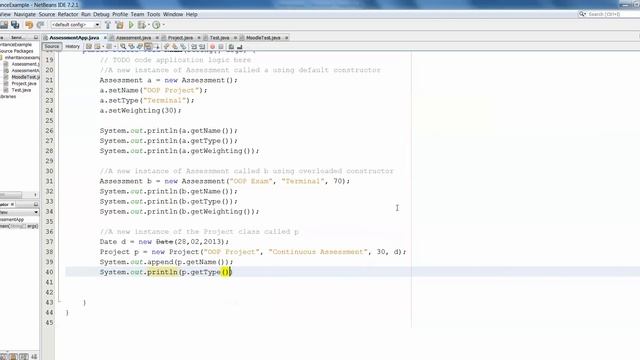Open the Profile Project dropdown arrow

click(164, 25)
